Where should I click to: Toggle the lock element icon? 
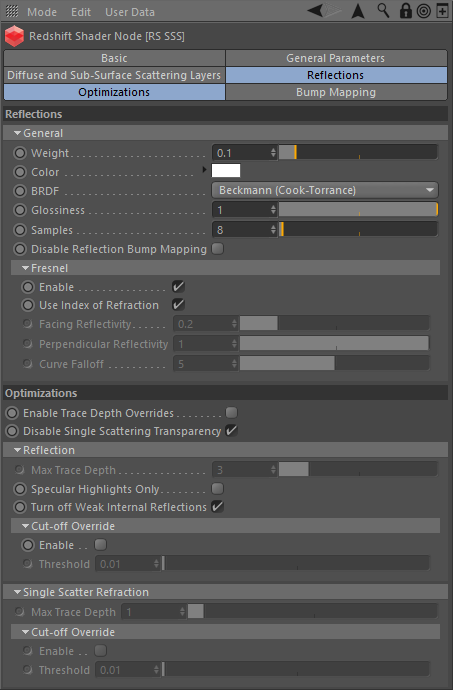[x=405, y=11]
